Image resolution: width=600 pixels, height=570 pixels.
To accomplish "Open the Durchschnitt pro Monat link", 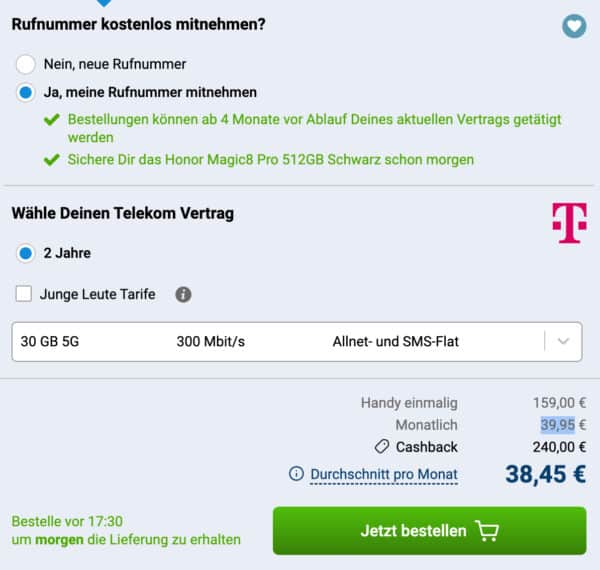I will pyautogui.click(x=384, y=474).
